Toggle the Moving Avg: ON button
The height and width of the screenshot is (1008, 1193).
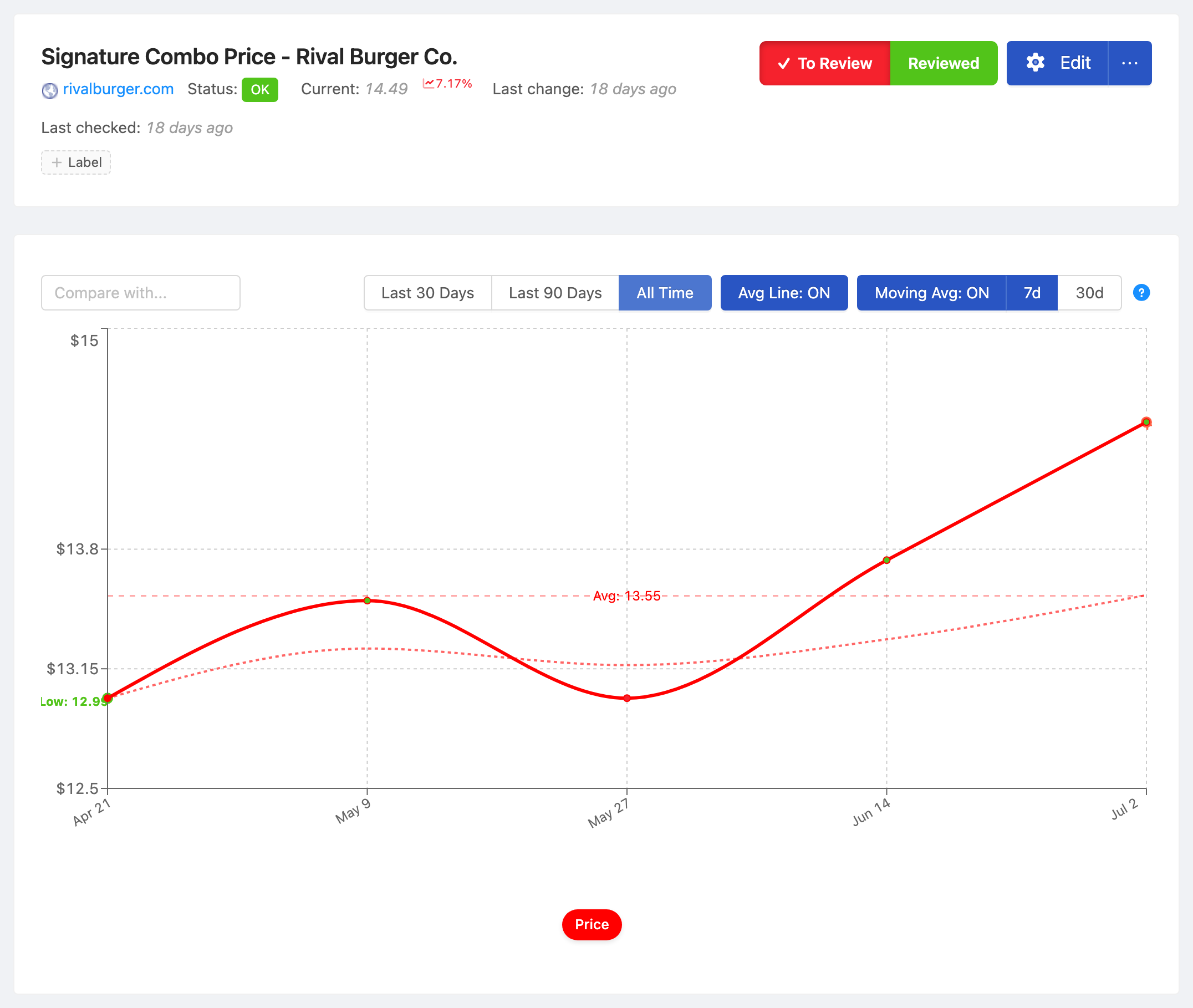(x=931, y=293)
